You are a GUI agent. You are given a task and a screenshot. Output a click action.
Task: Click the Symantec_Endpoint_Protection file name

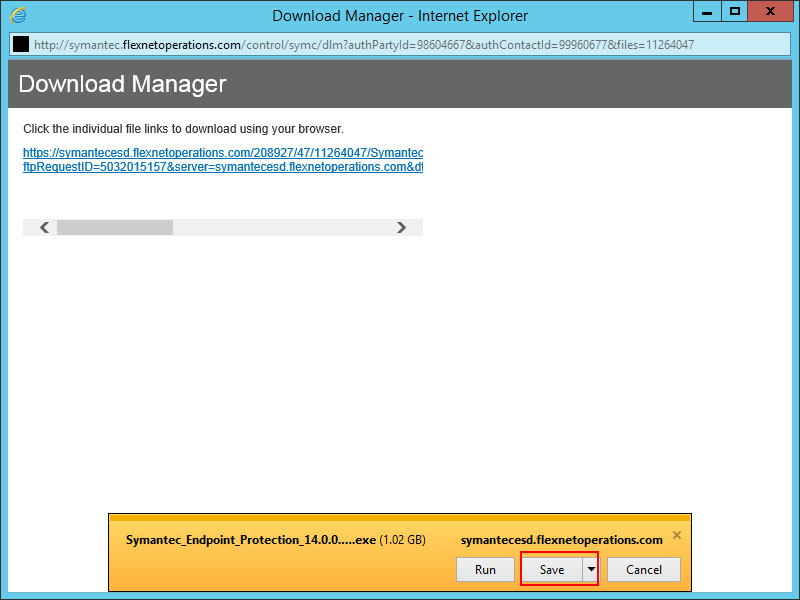click(251, 540)
